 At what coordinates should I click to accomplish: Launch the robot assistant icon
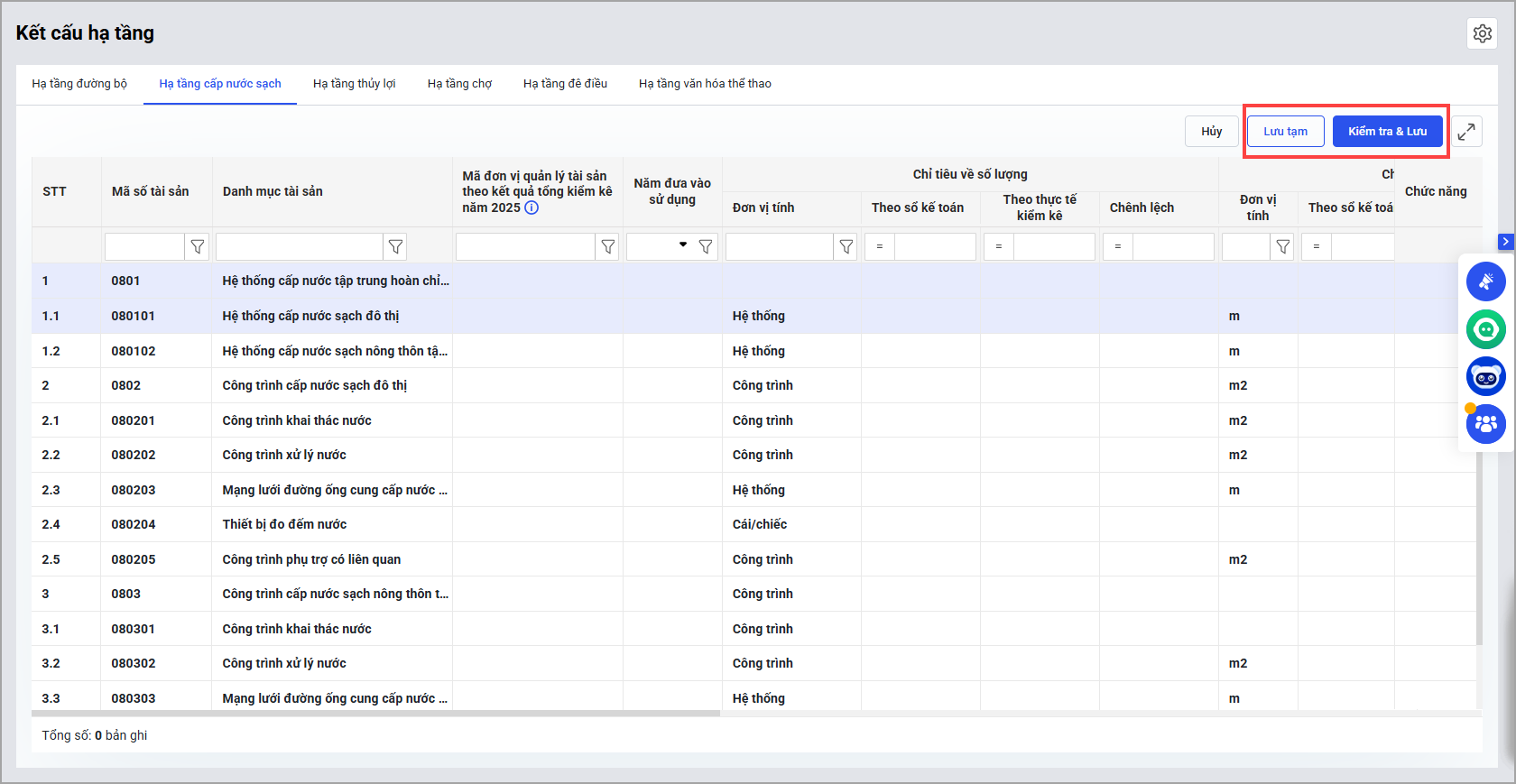tap(1485, 377)
